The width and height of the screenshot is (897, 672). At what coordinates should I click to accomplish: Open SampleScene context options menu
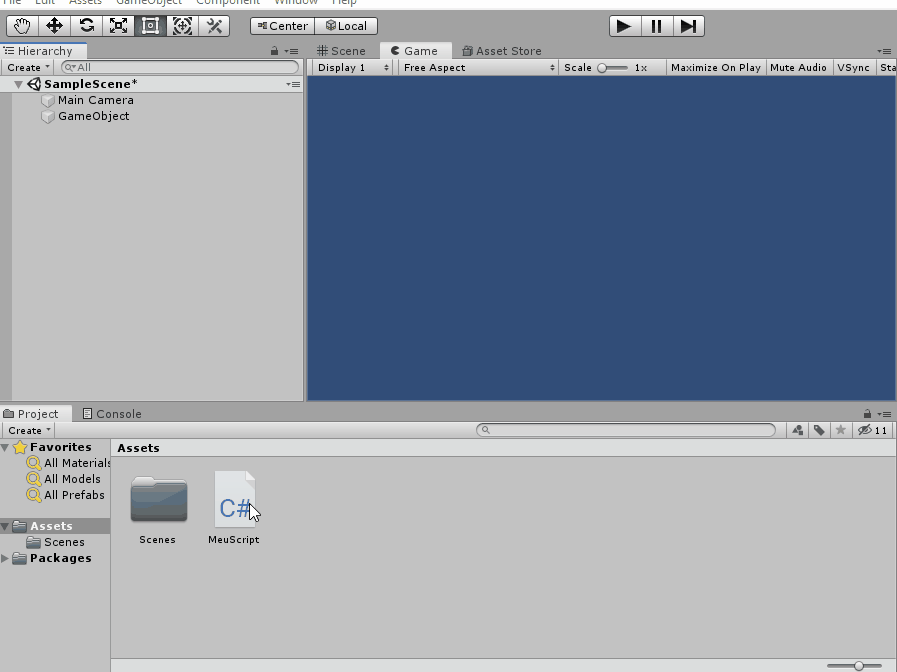click(x=293, y=84)
